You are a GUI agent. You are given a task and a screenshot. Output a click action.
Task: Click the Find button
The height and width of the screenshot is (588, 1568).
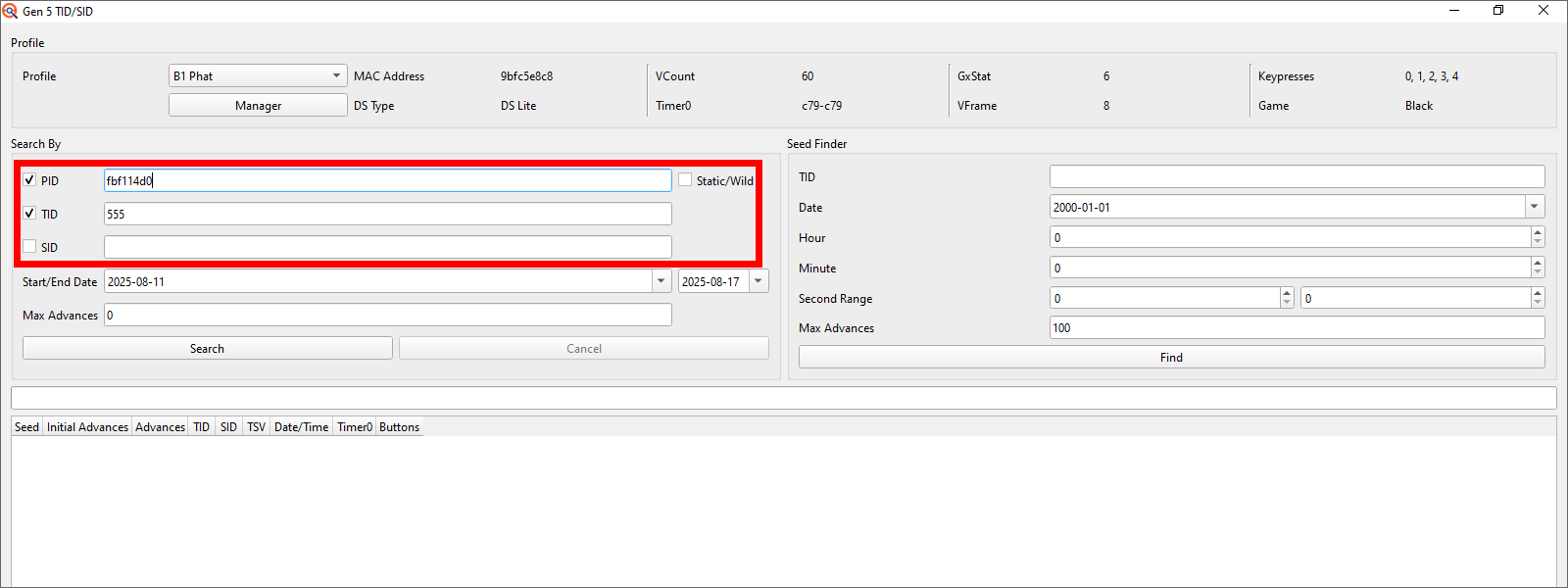(1171, 357)
